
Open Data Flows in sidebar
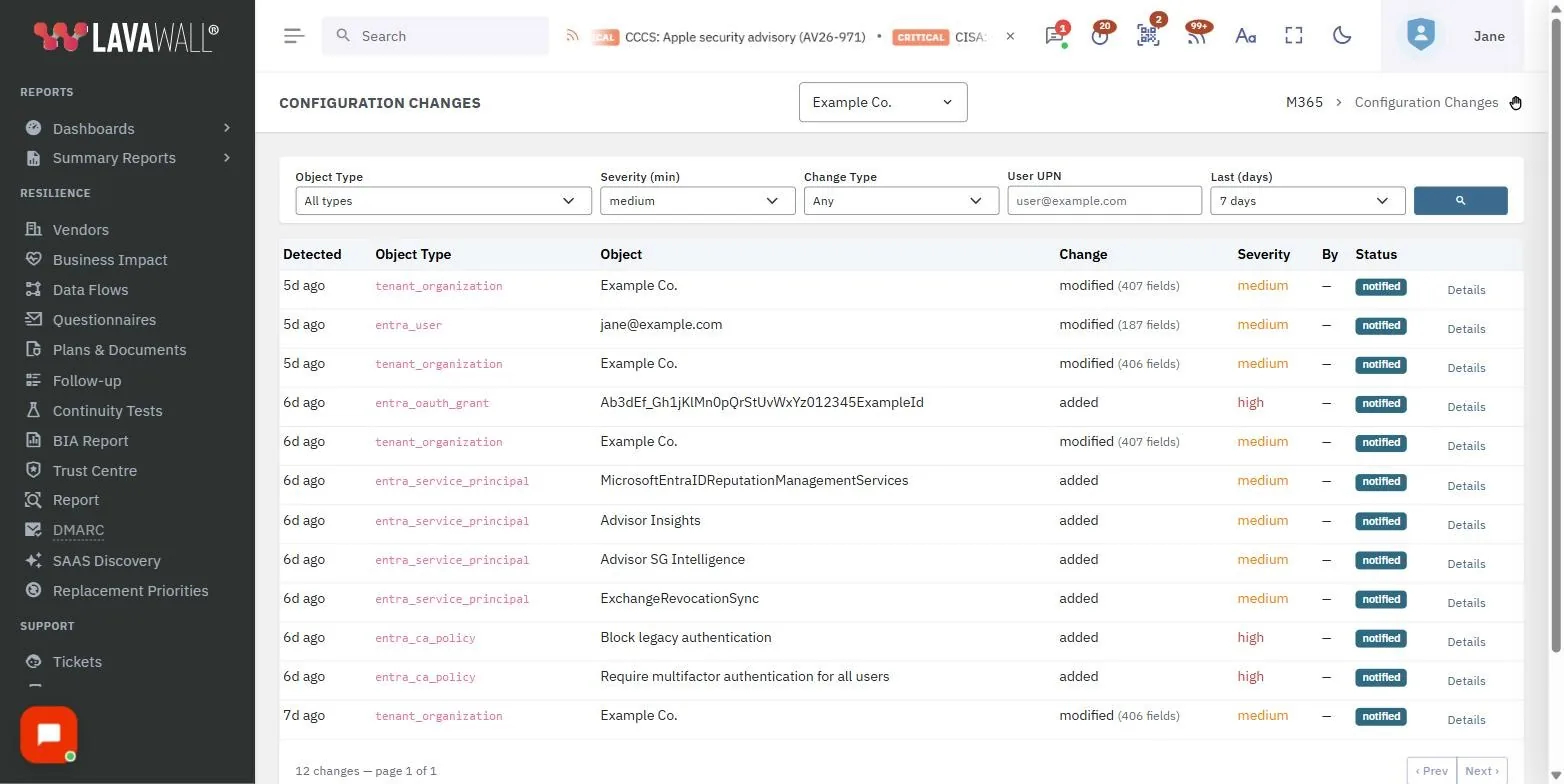pyautogui.click(x=90, y=290)
